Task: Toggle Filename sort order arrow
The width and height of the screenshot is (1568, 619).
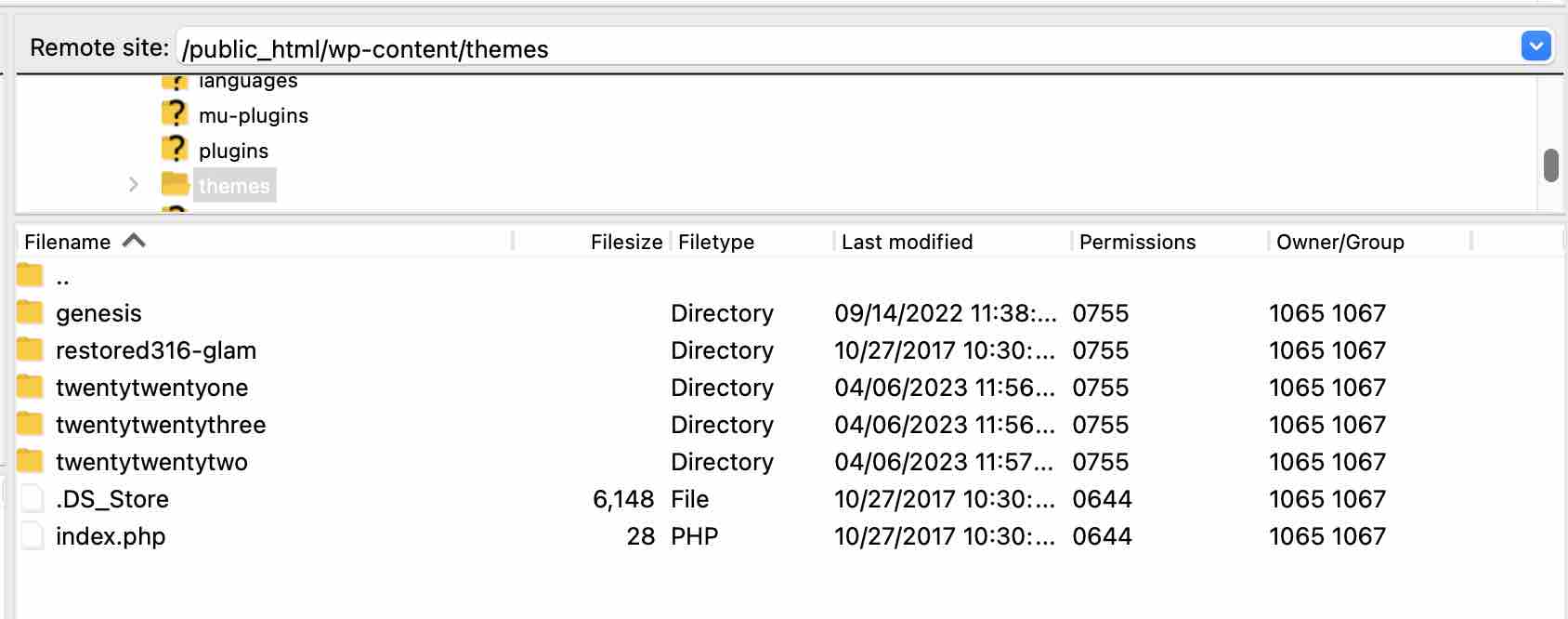Action: [x=136, y=240]
